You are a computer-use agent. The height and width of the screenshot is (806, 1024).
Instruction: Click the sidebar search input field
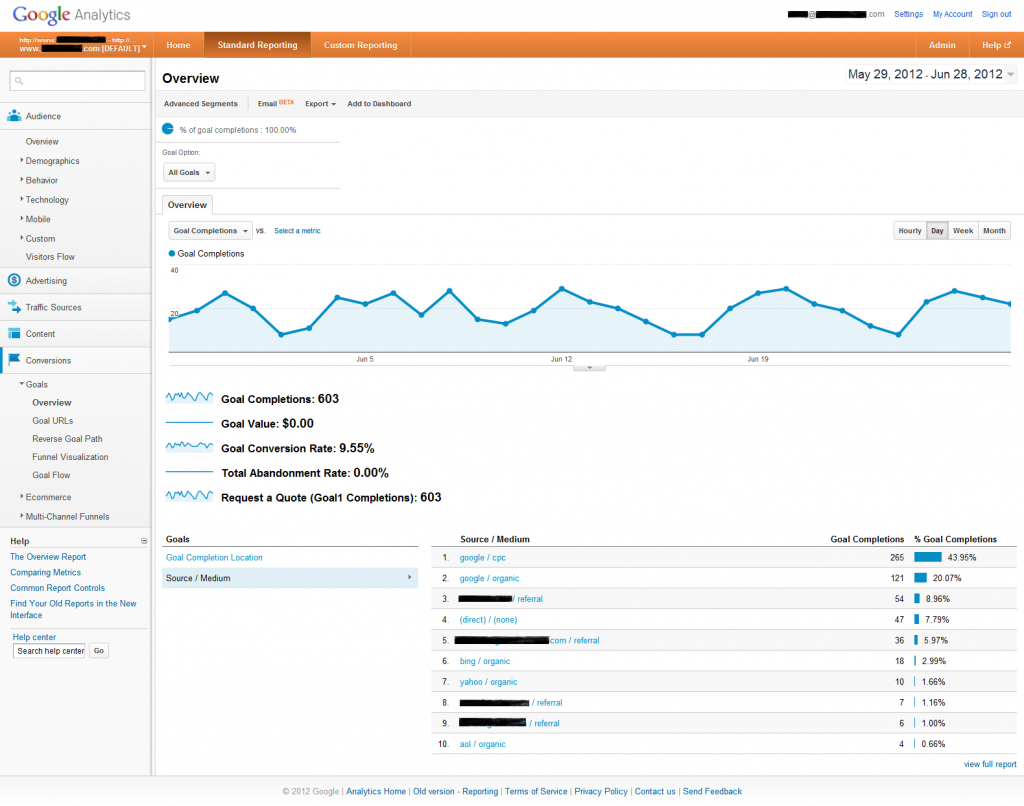77,81
